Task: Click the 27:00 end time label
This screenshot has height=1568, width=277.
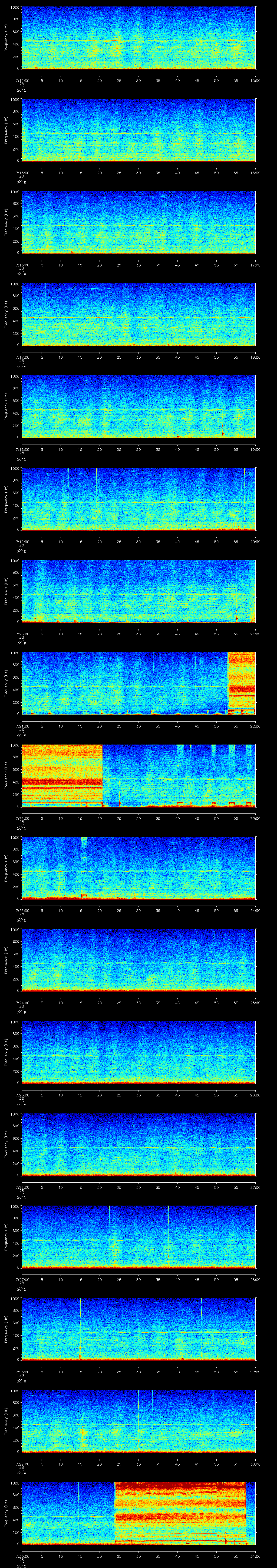Action: pos(256,1187)
